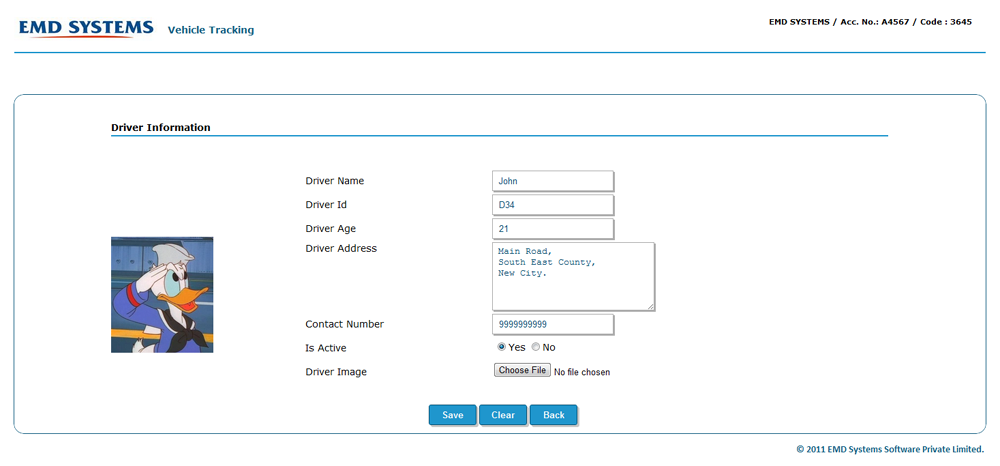Focus the Driver Name field containing John
Screen dimensions: 1000x466
(552, 181)
